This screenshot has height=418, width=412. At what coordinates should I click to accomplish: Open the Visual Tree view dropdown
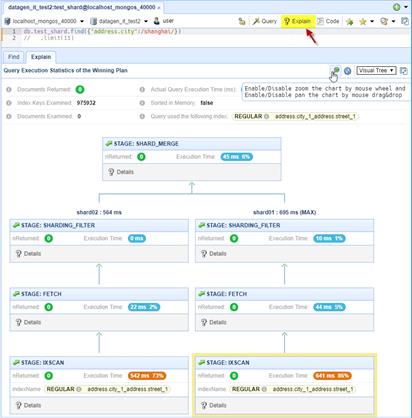376,71
